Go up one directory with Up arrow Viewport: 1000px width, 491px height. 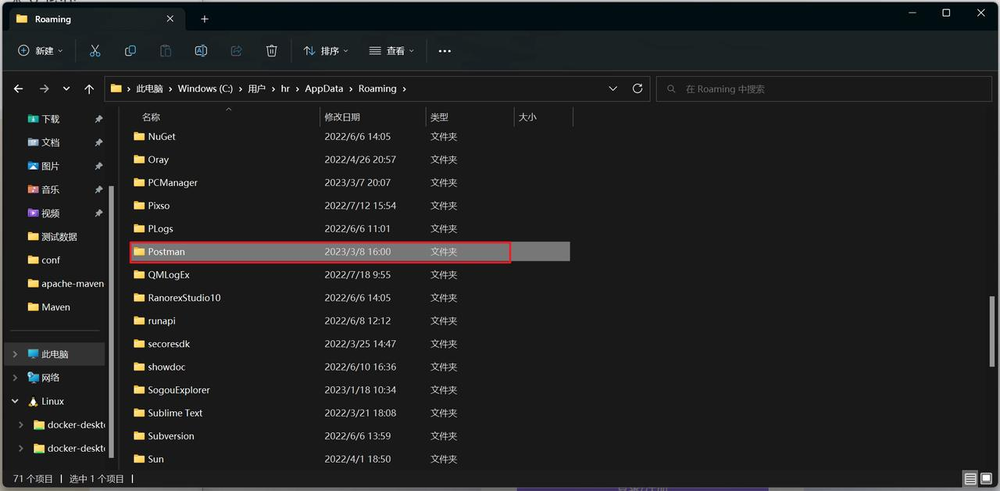(x=89, y=89)
